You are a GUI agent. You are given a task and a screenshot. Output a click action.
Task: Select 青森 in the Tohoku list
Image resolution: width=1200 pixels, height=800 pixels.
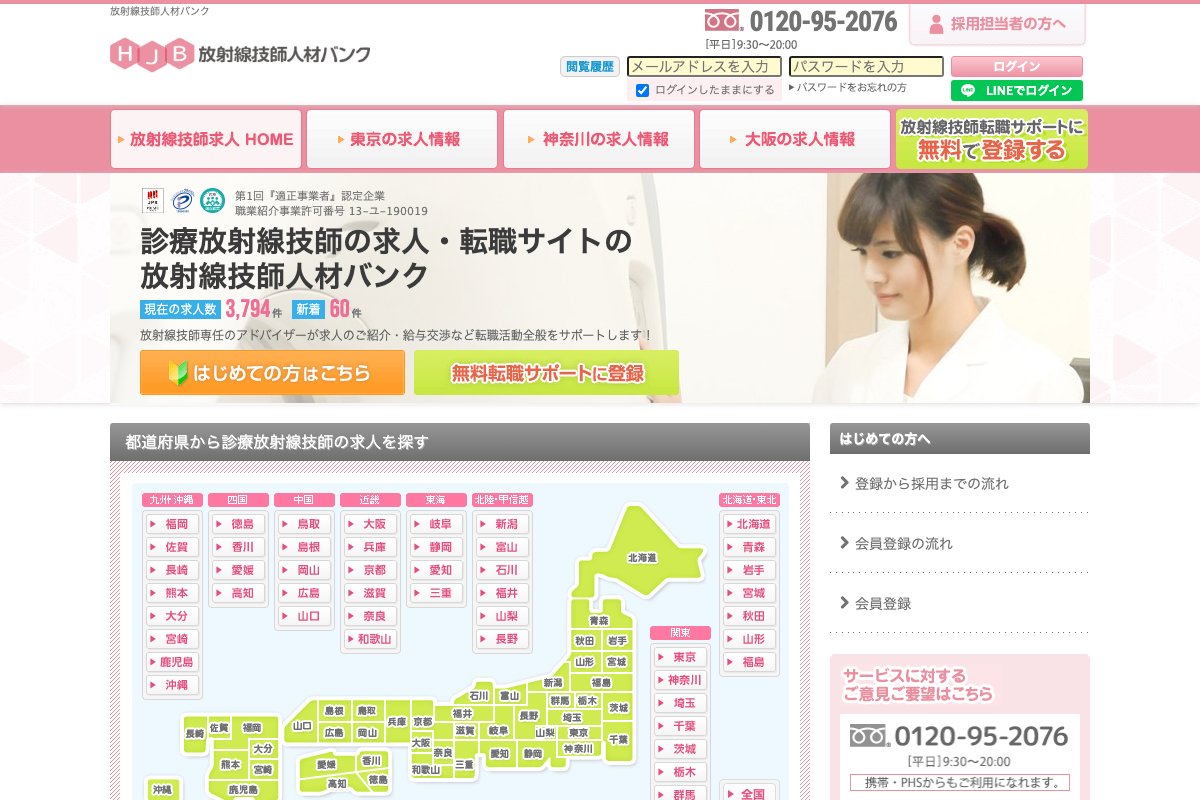click(750, 547)
